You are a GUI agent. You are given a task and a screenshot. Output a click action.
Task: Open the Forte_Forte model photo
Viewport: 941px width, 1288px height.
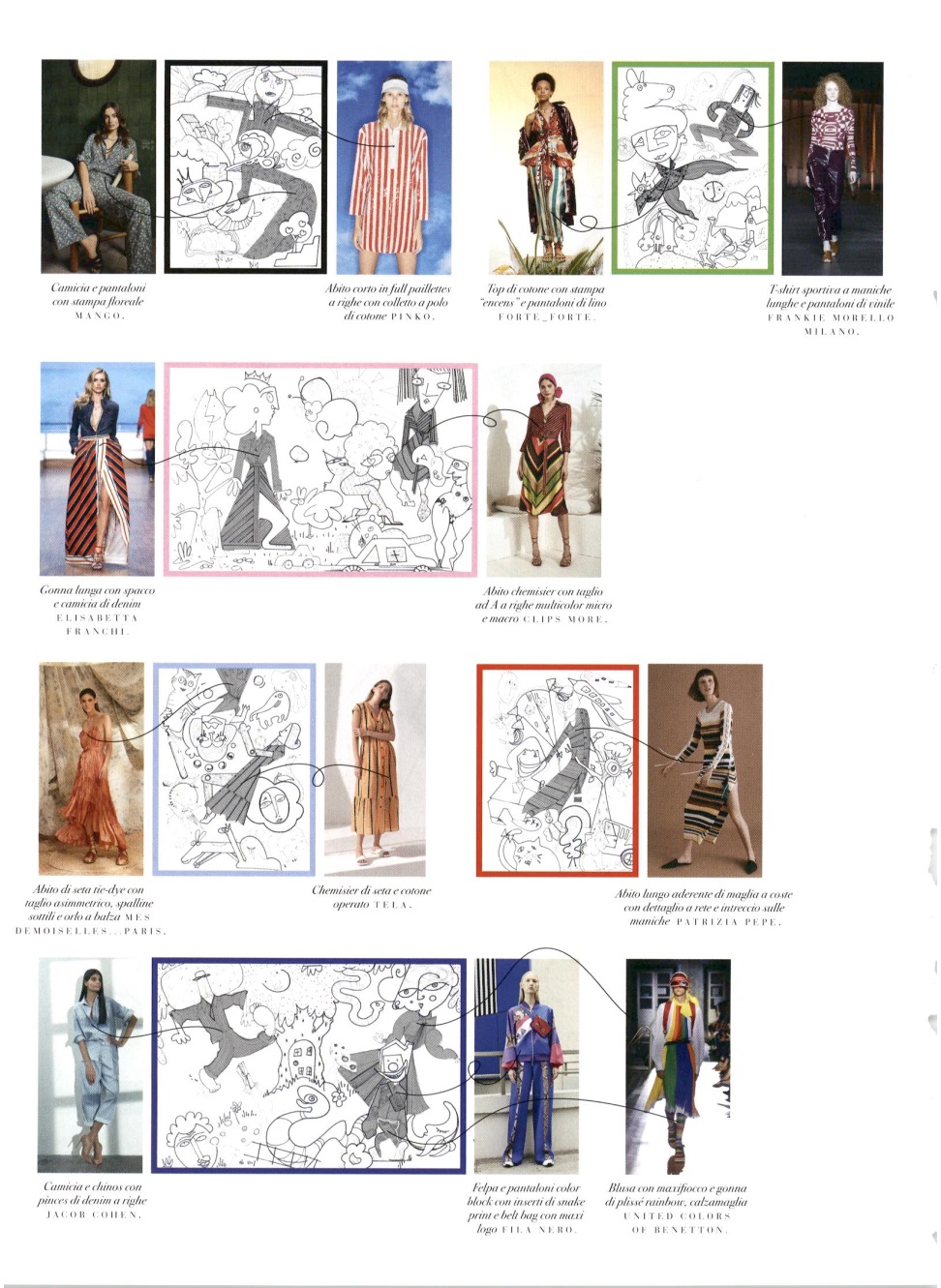pyautogui.click(x=546, y=166)
